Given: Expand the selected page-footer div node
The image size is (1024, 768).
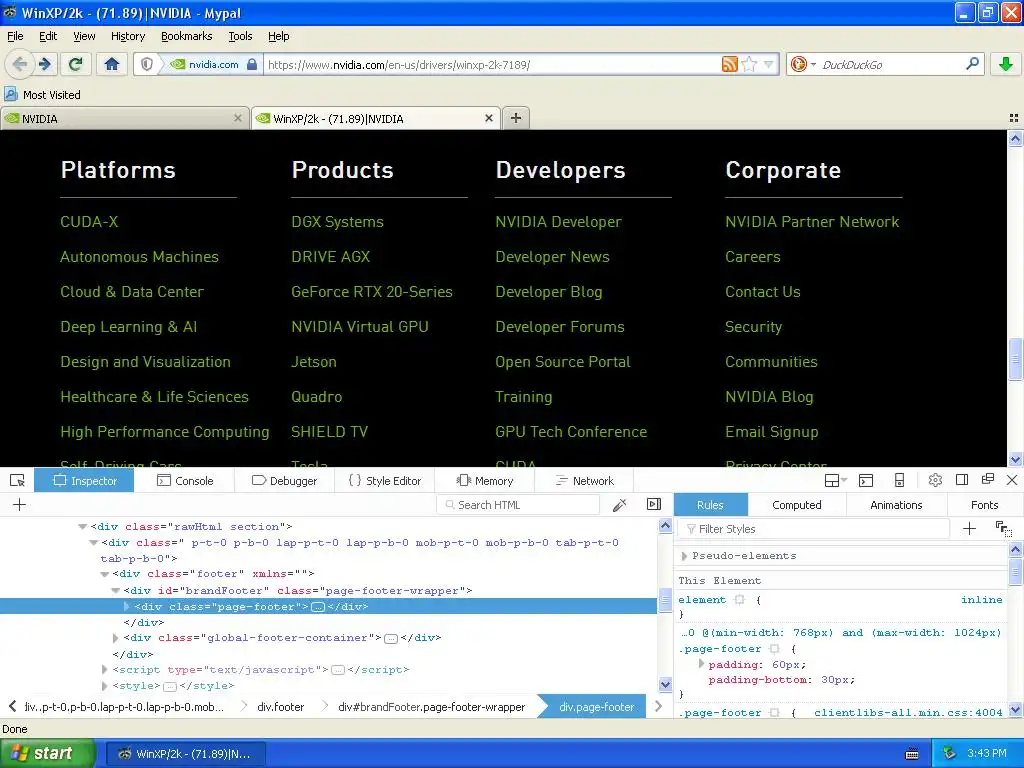Looking at the screenshot, I should [x=127, y=607].
